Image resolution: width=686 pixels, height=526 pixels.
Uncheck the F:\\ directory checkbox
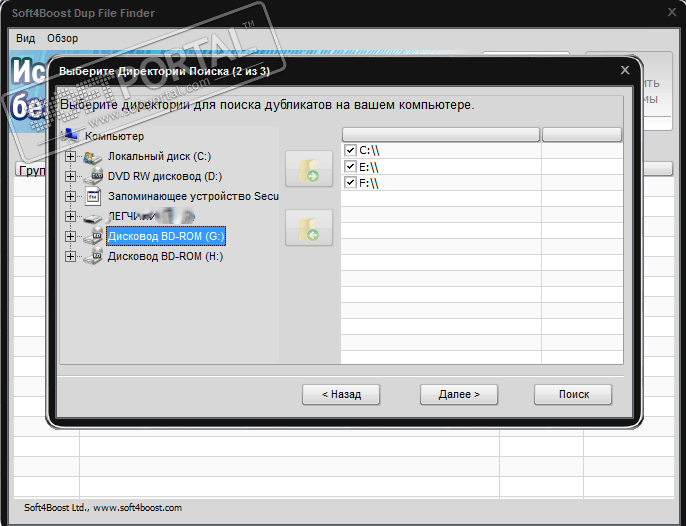coord(350,182)
